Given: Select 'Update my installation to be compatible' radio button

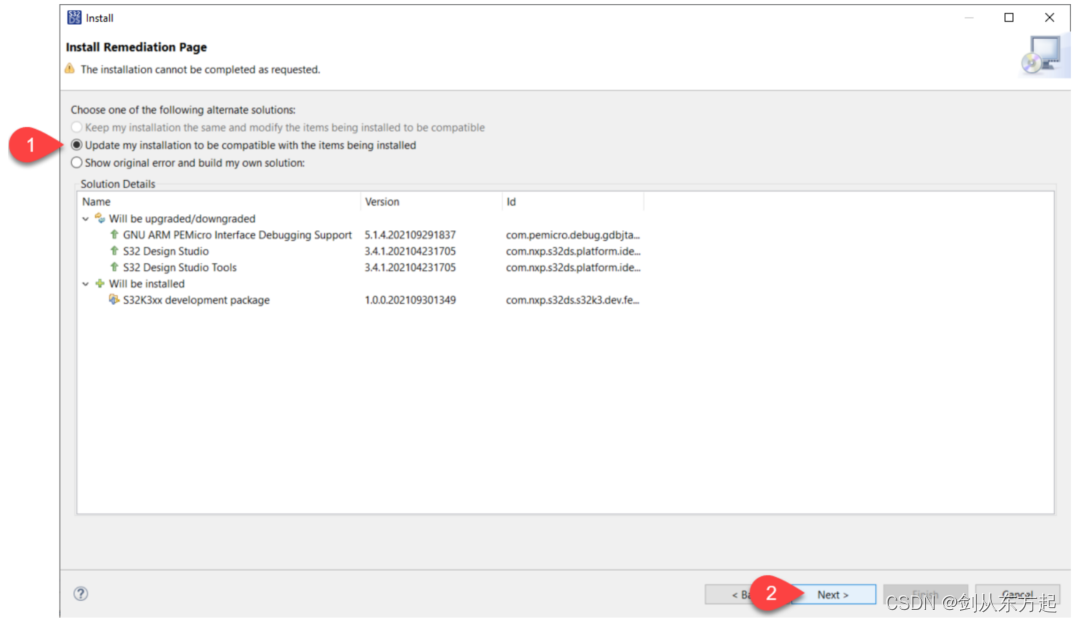Looking at the screenshot, I should (77, 145).
